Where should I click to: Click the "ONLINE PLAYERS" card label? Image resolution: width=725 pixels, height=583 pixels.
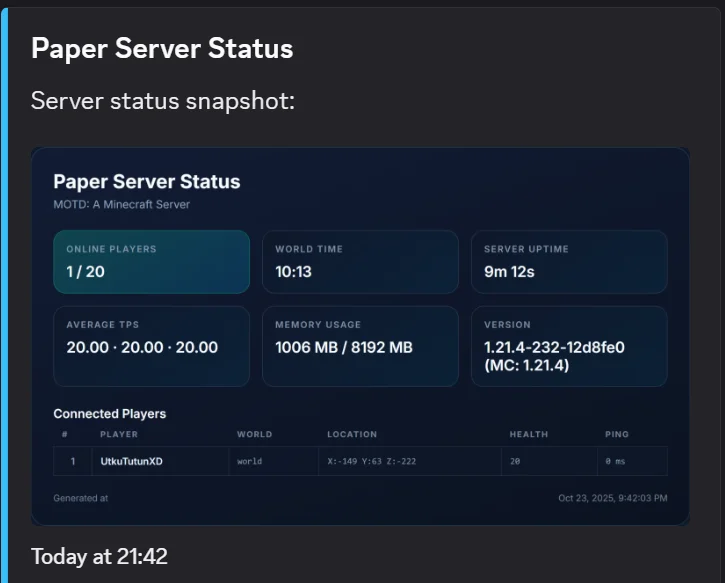[111, 249]
